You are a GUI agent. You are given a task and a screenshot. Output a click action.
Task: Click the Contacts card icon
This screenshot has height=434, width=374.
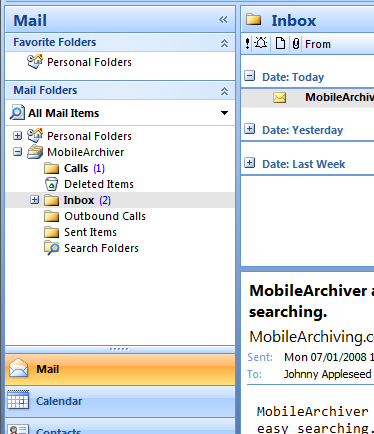18,429
